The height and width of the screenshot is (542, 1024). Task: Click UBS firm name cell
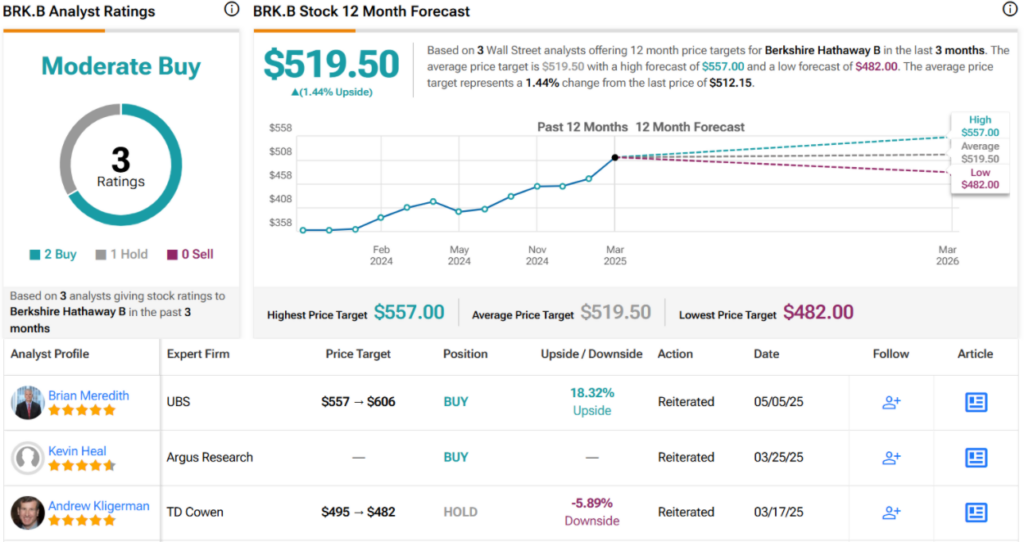click(x=178, y=402)
